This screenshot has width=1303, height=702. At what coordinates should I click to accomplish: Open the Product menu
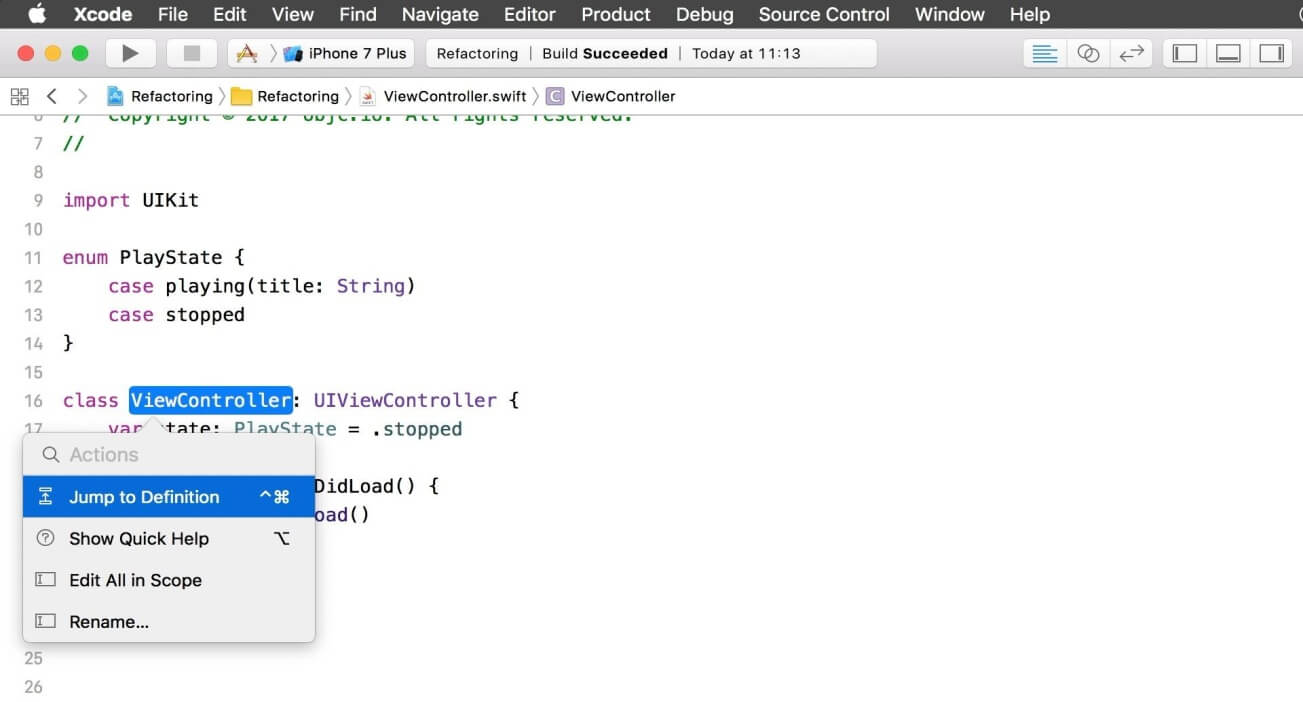616,14
